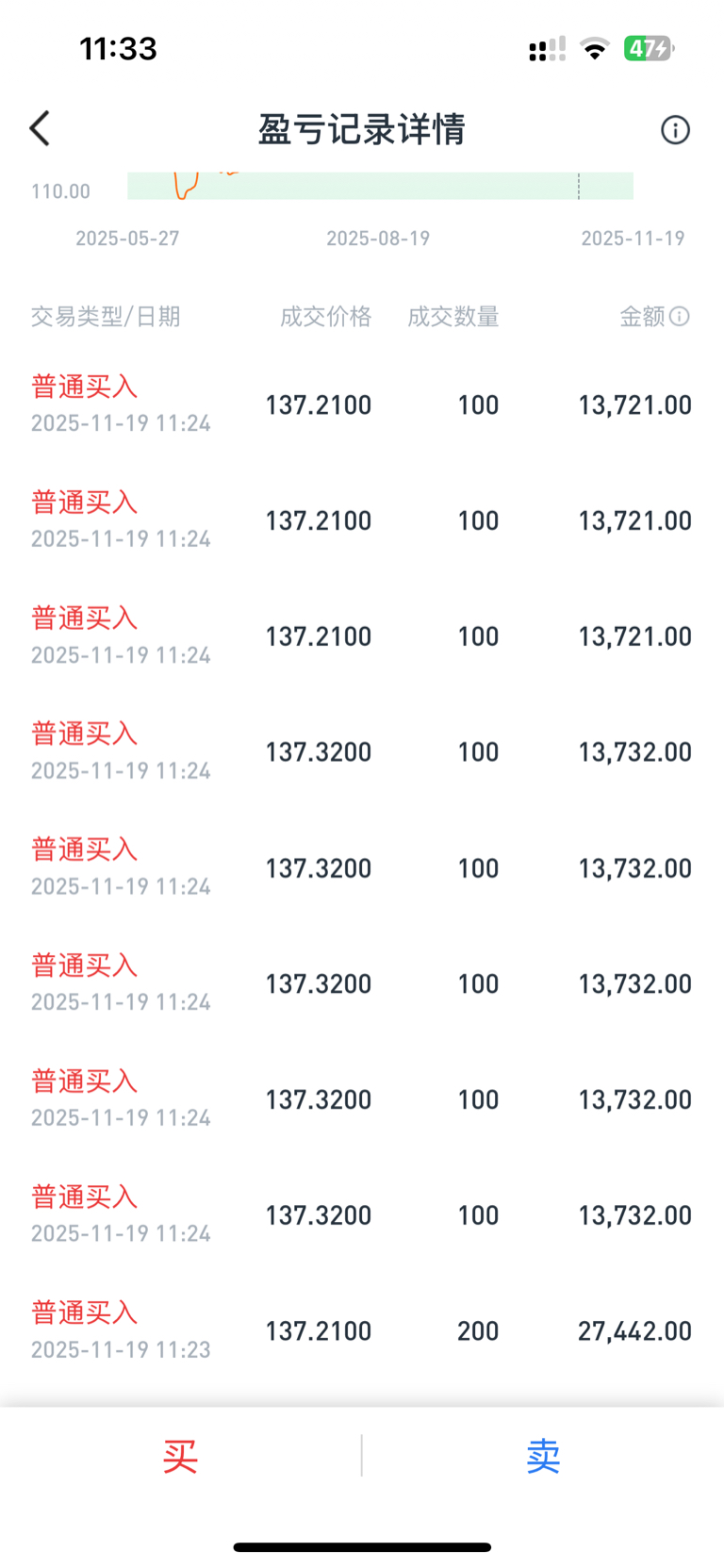The image size is (724, 1568).
Task: Tap the 2025-08-19 chart date label
Action: (378, 239)
